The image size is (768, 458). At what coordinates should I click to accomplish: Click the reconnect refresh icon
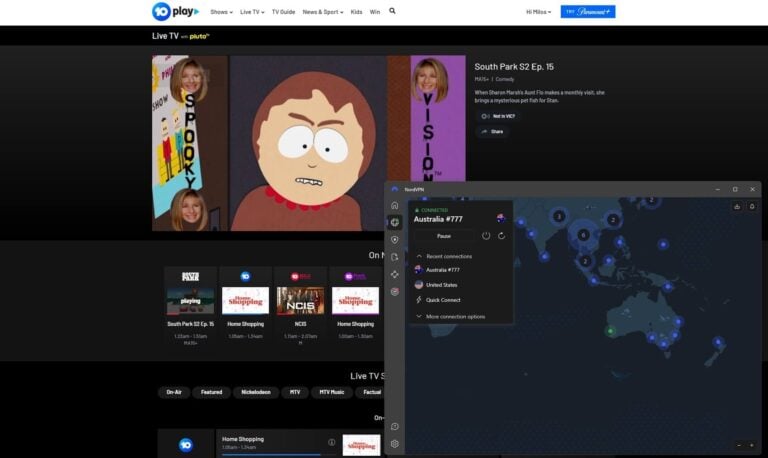[501, 236]
